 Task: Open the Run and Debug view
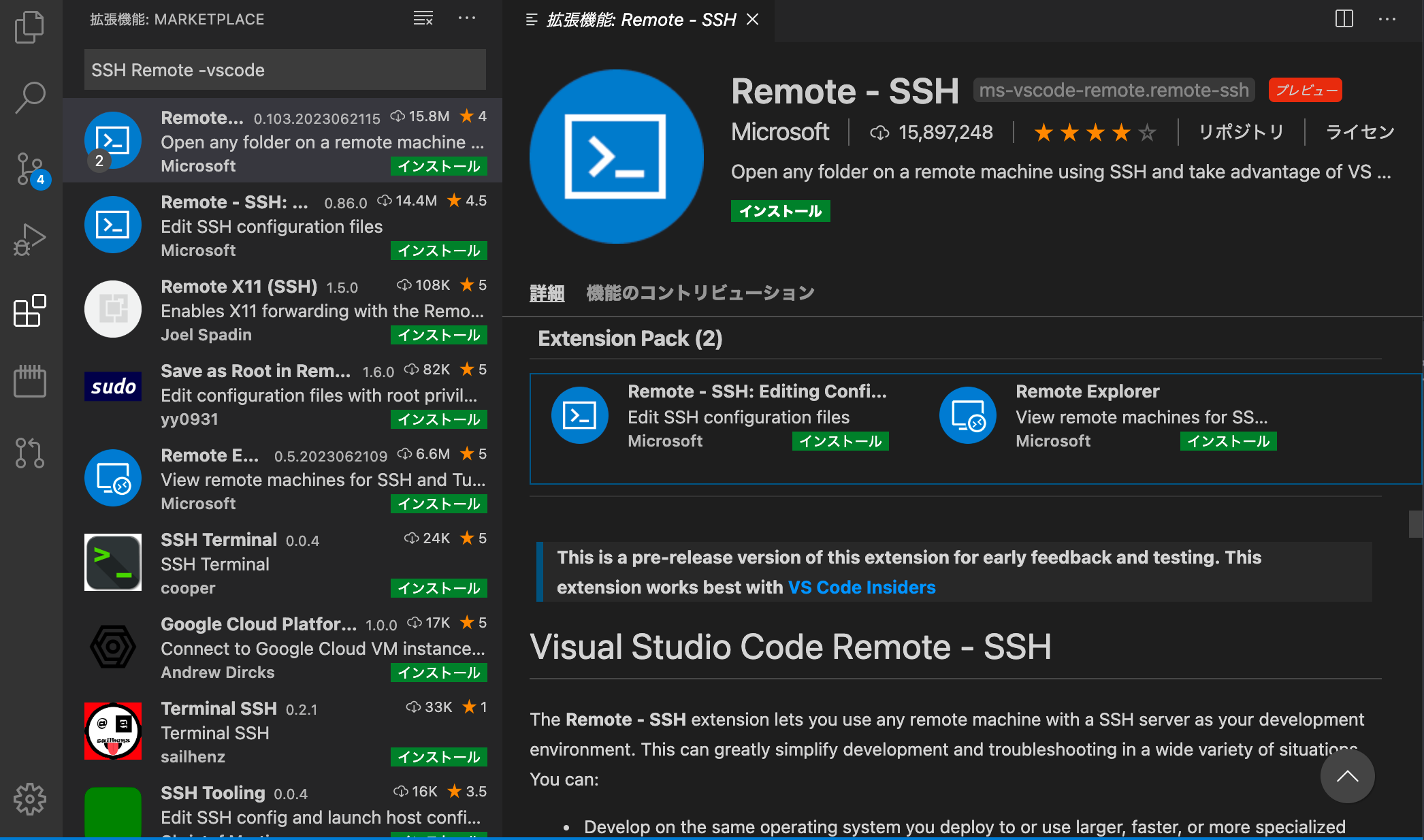tap(30, 240)
